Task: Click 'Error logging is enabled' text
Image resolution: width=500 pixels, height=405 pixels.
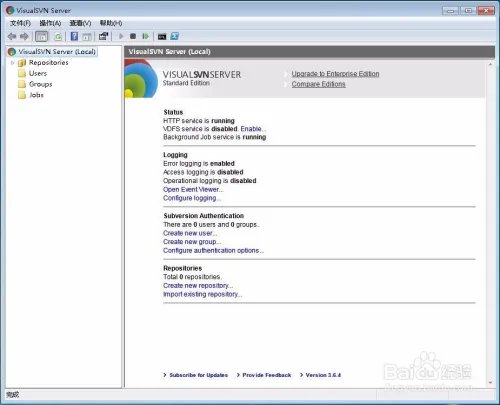Action: (x=199, y=163)
